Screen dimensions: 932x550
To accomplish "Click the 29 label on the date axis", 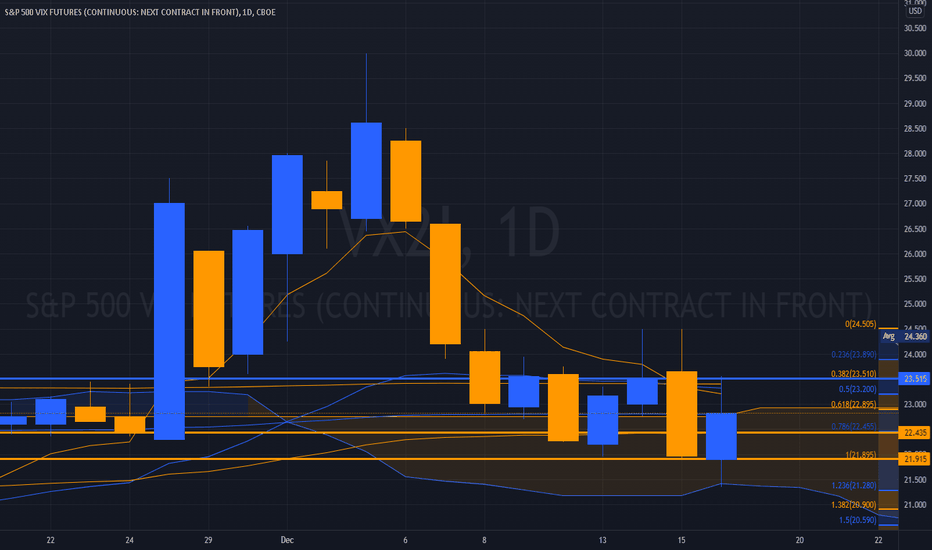I will click(208, 540).
